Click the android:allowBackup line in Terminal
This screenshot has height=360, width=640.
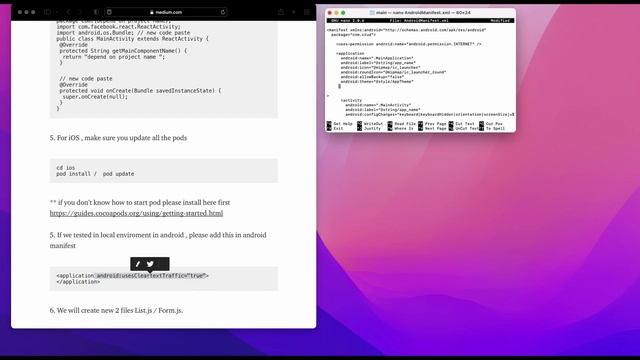click(372, 77)
